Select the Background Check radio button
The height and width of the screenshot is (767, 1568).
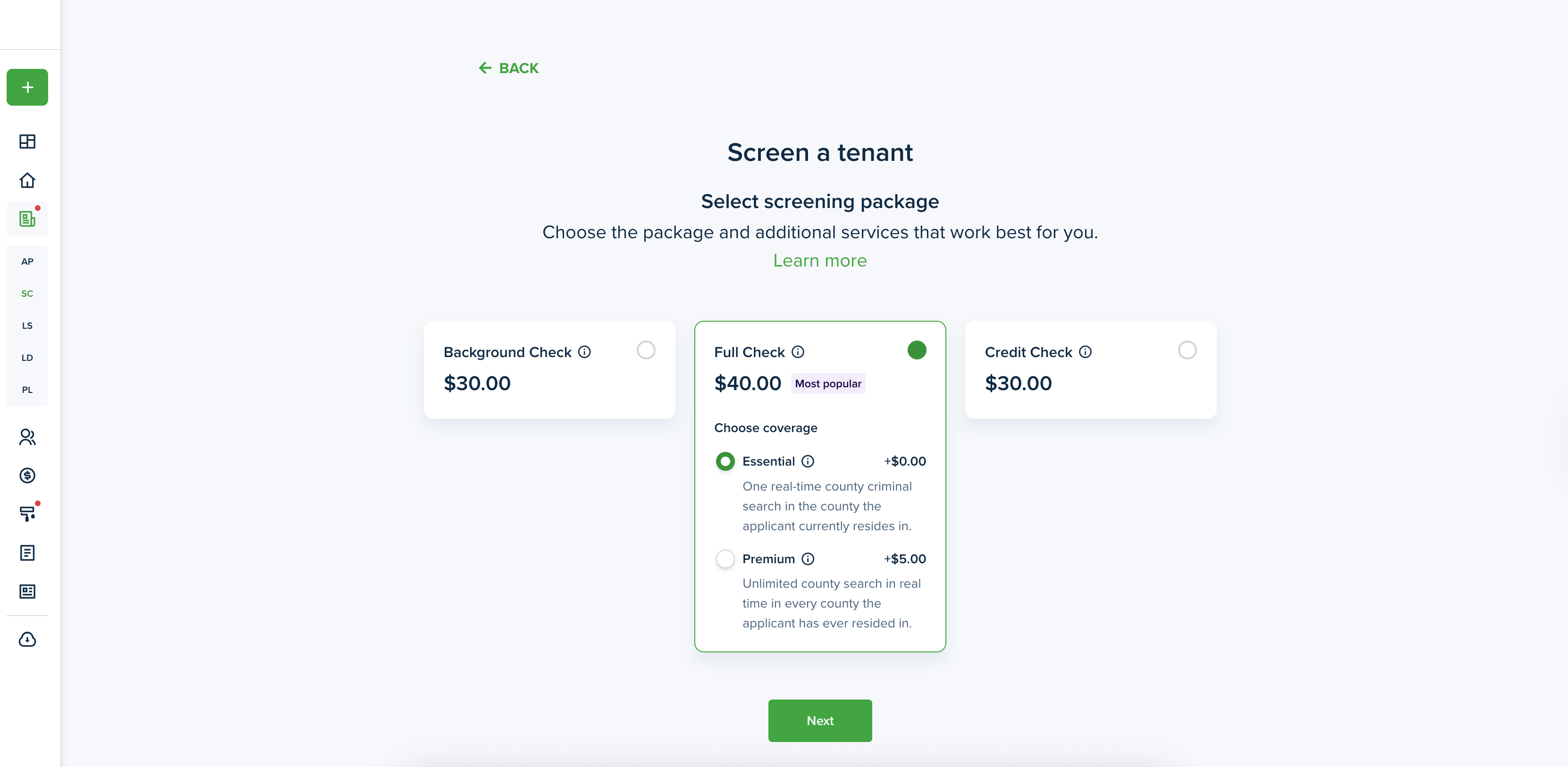[646, 350]
